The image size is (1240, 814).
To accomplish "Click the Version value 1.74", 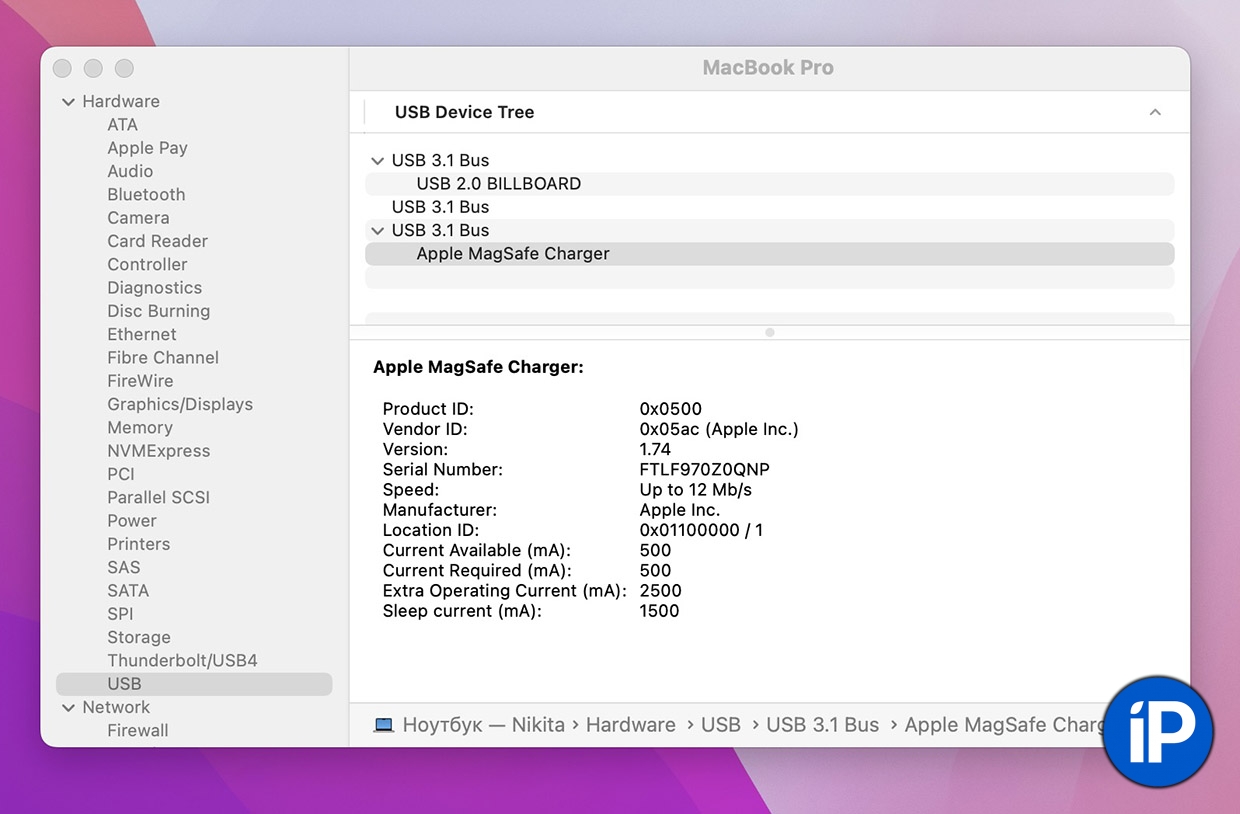I will point(655,450).
